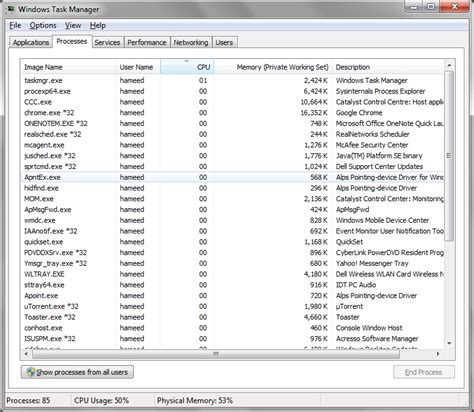Select the conhost.exe process

point(232,328)
